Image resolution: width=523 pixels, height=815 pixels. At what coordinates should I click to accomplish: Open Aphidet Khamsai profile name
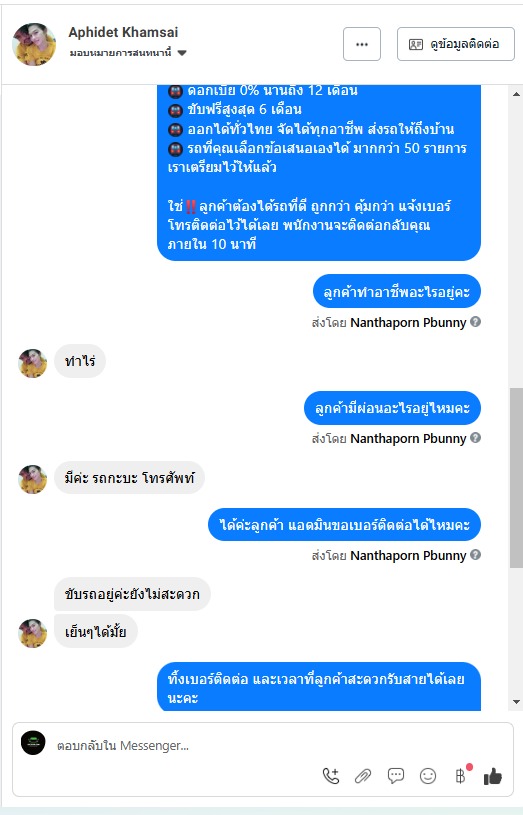(x=123, y=32)
